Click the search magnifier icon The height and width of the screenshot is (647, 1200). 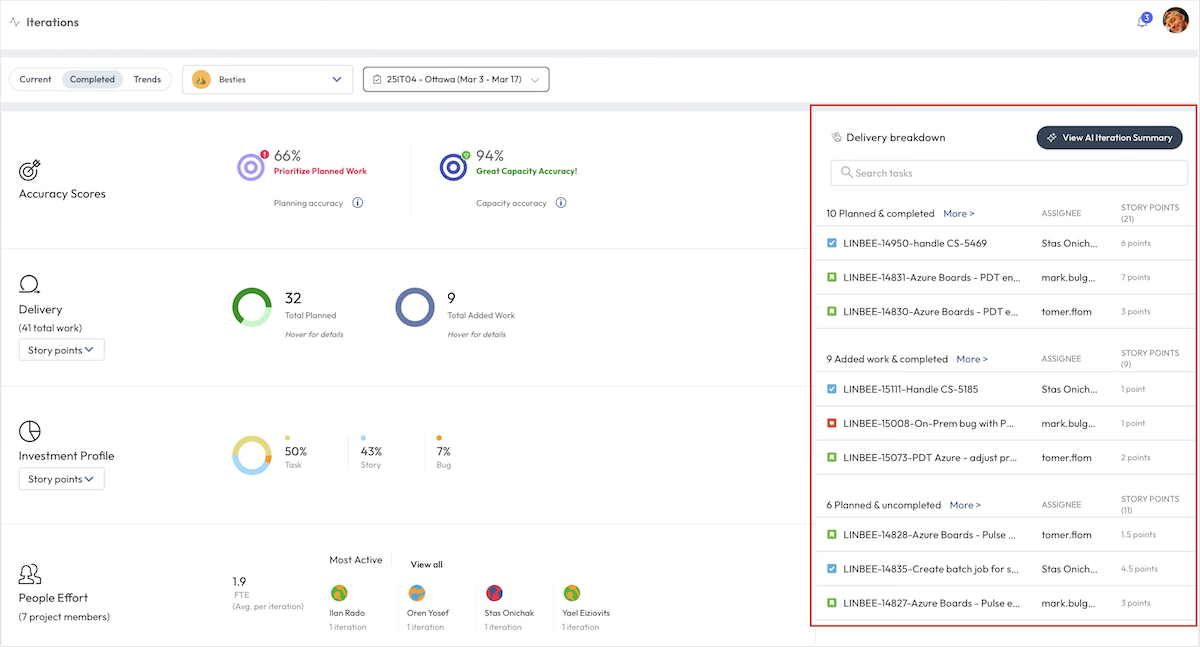846,173
